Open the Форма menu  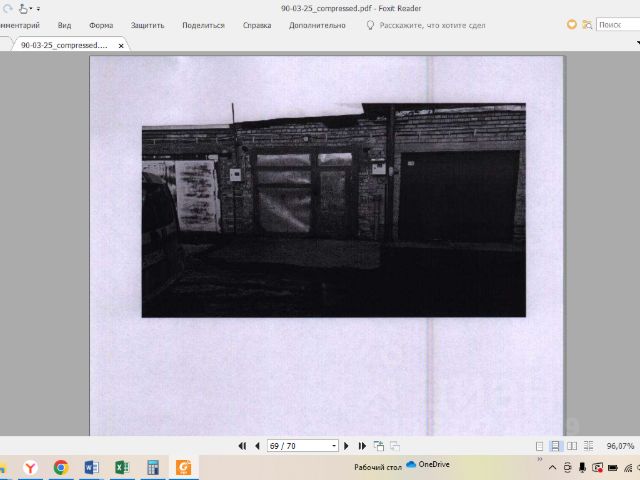coord(101,25)
